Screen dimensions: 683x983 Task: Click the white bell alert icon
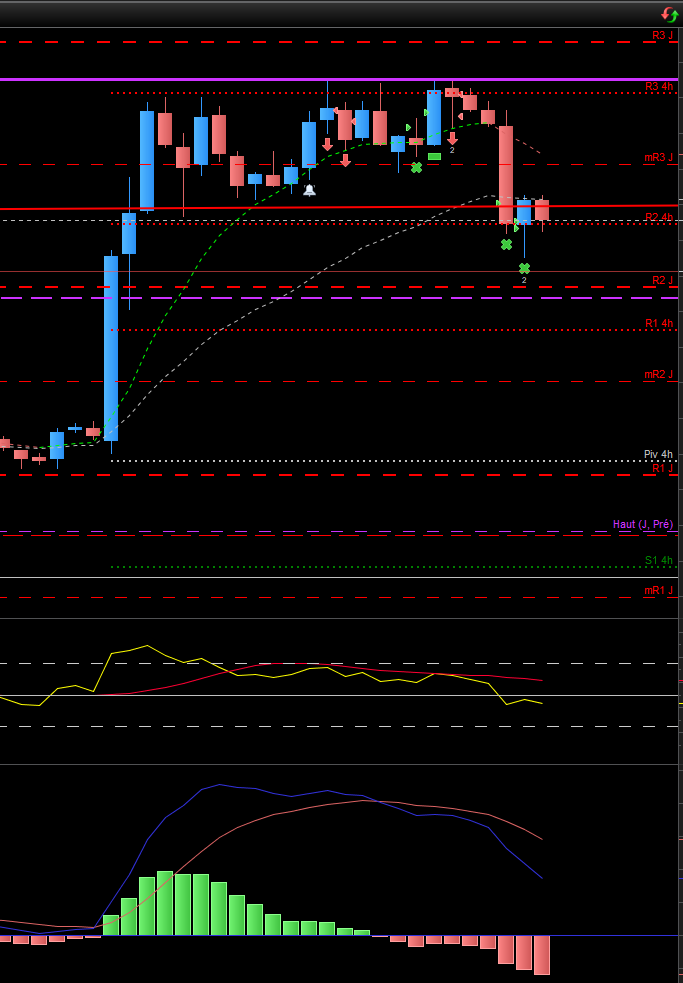(x=309, y=190)
